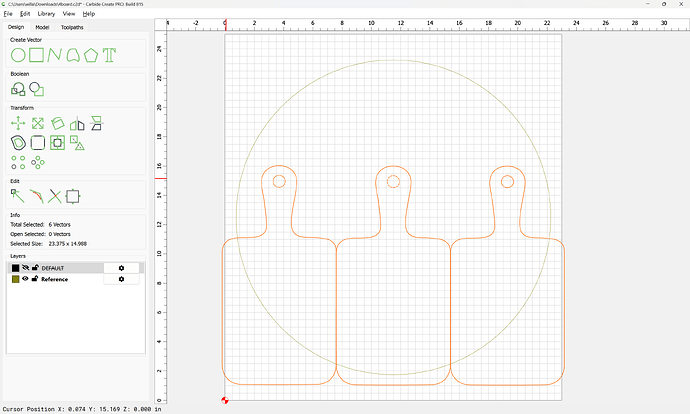This screenshot has height=414, width=690.
Task: Select the Circle create vector tool
Action: pyautogui.click(x=18, y=55)
